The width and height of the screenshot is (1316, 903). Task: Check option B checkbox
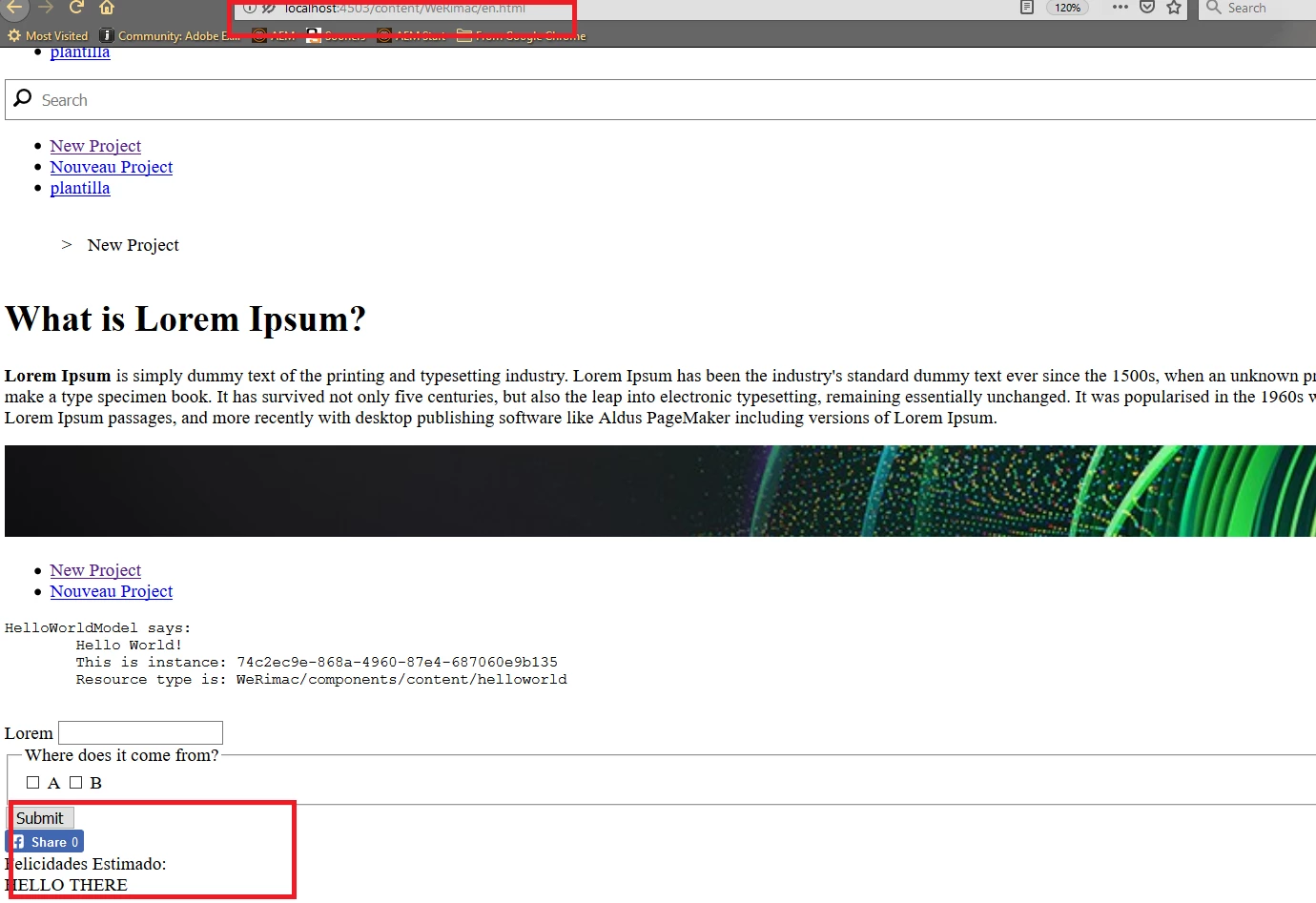point(76,783)
